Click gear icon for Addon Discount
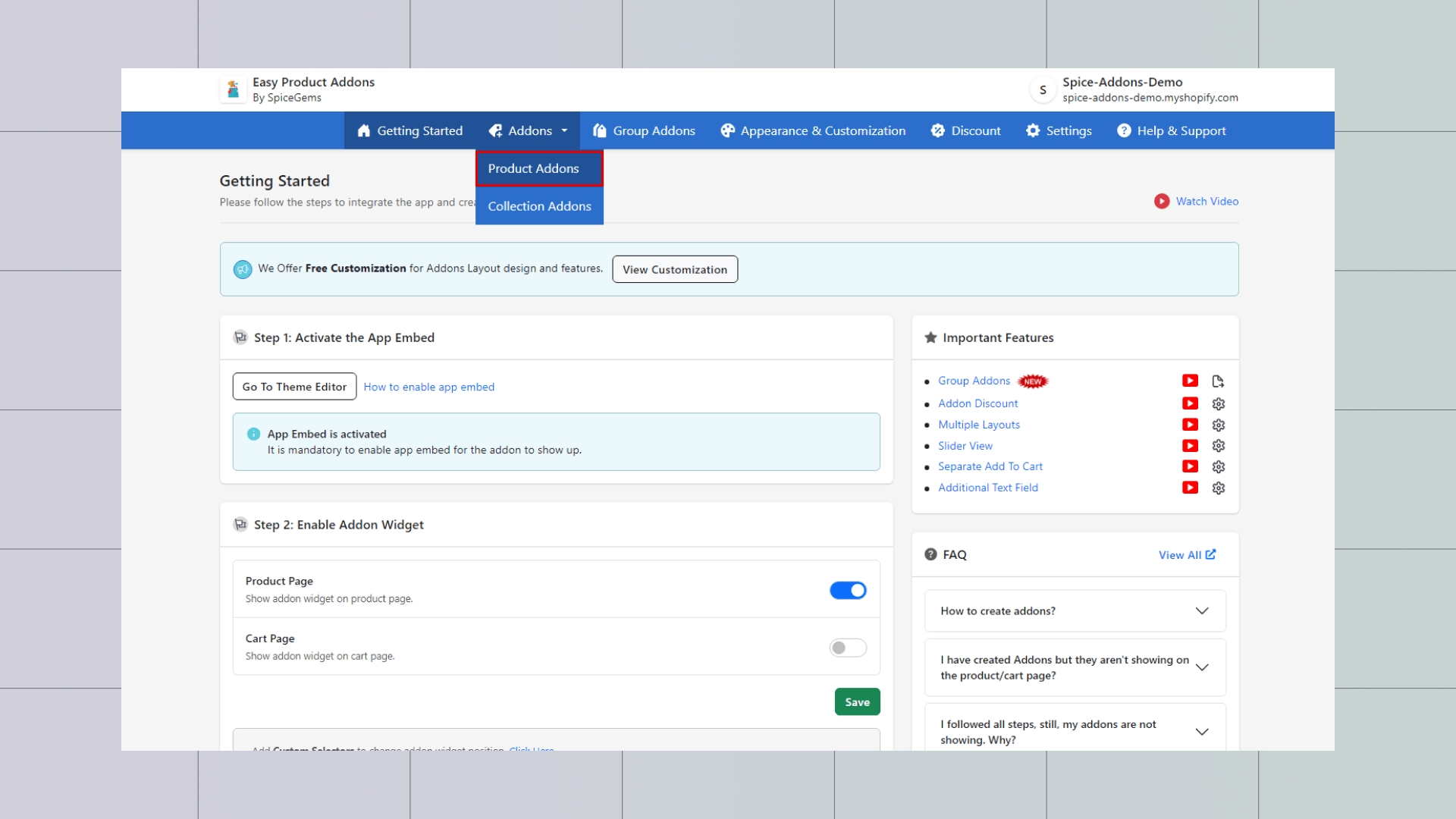Image resolution: width=1456 pixels, height=819 pixels. pyautogui.click(x=1218, y=403)
